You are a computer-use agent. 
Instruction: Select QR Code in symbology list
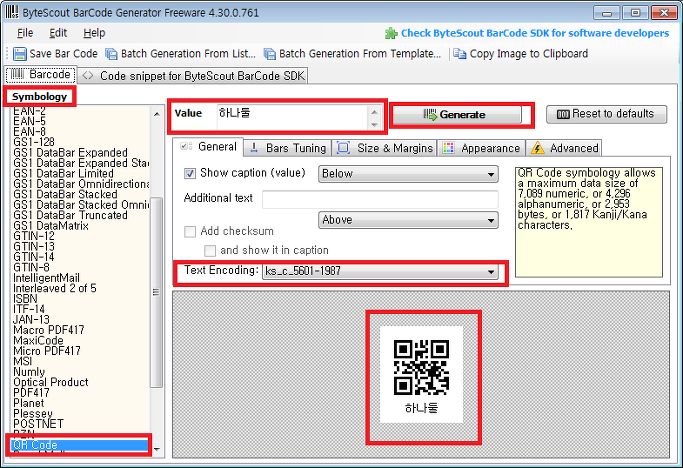[79, 445]
